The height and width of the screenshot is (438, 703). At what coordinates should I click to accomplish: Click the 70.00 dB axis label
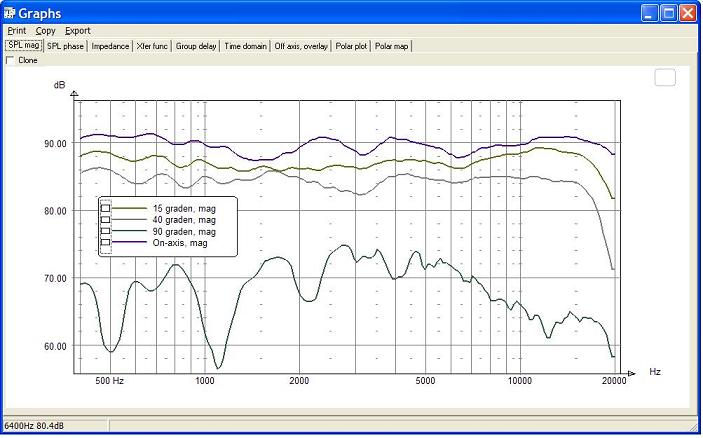[x=55, y=278]
